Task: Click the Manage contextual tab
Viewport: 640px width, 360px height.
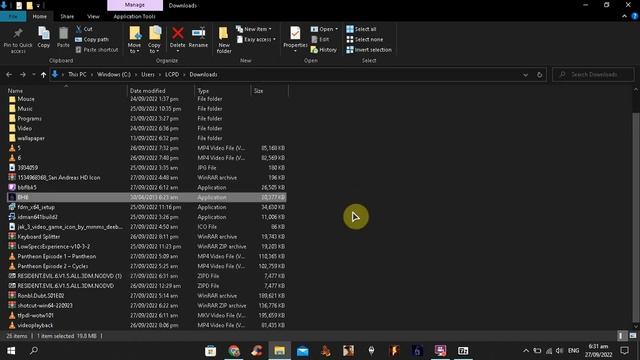Action: 135,5
